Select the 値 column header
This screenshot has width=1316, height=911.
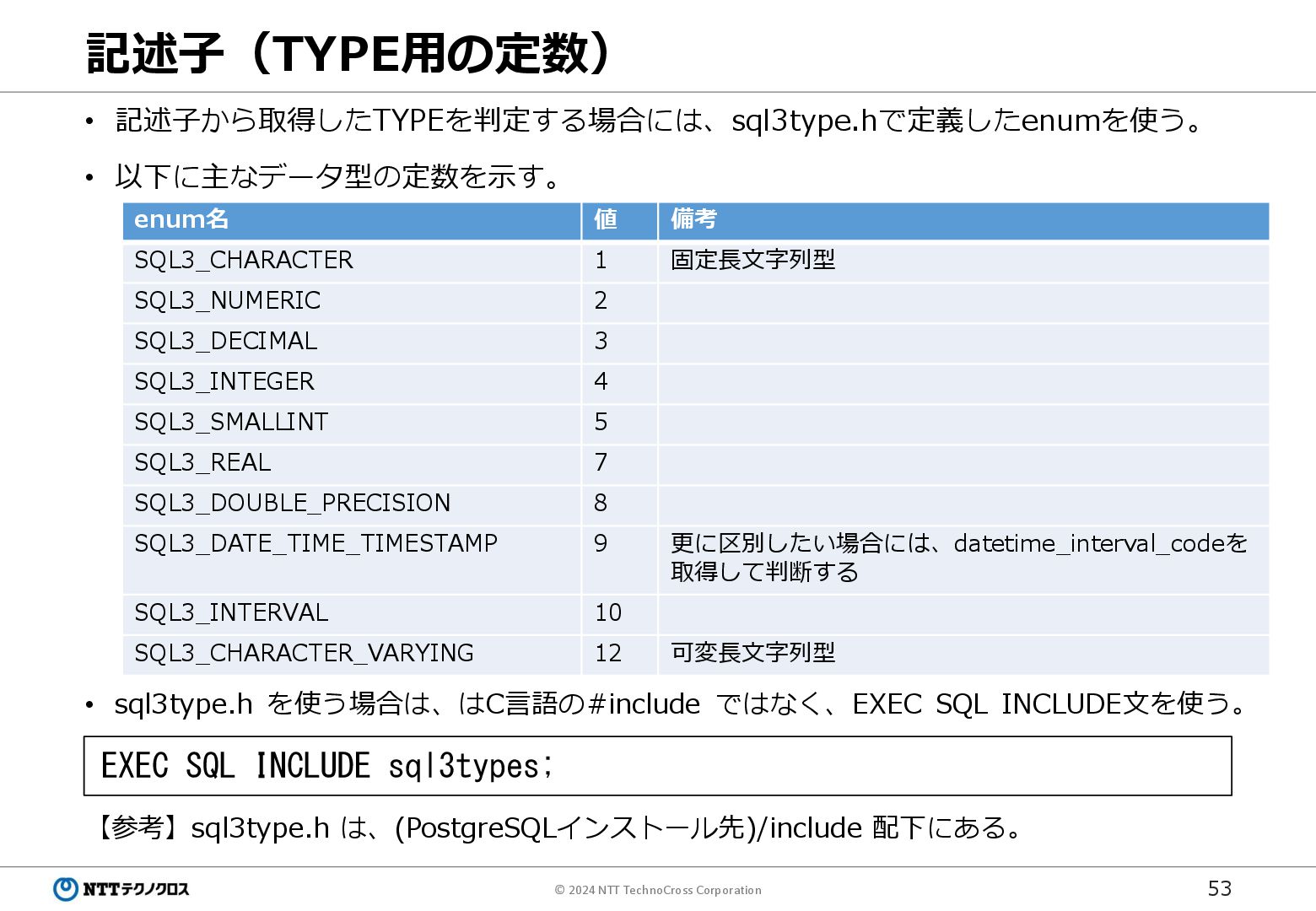click(x=619, y=221)
